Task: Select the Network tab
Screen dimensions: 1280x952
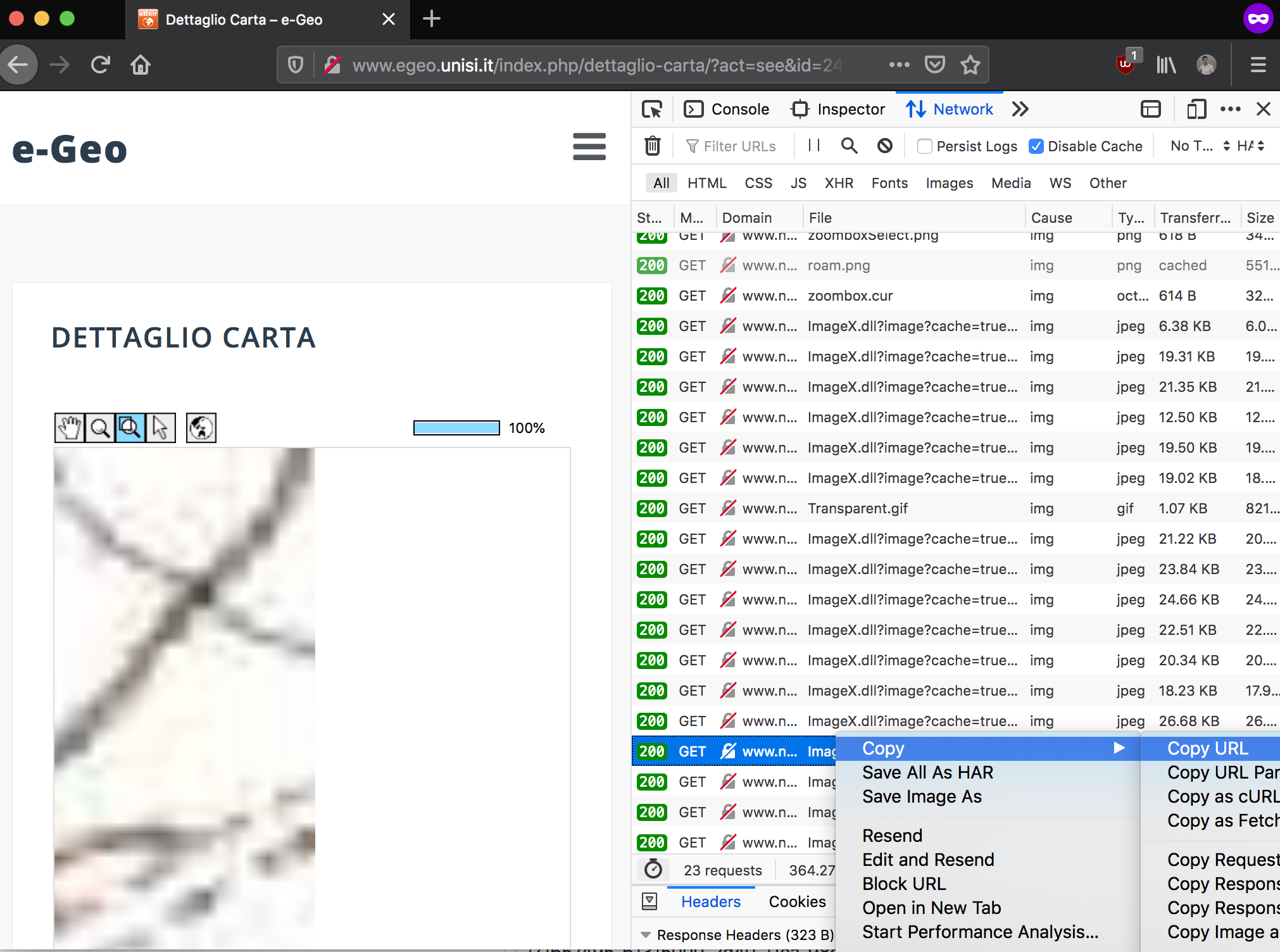Action: pos(949,110)
